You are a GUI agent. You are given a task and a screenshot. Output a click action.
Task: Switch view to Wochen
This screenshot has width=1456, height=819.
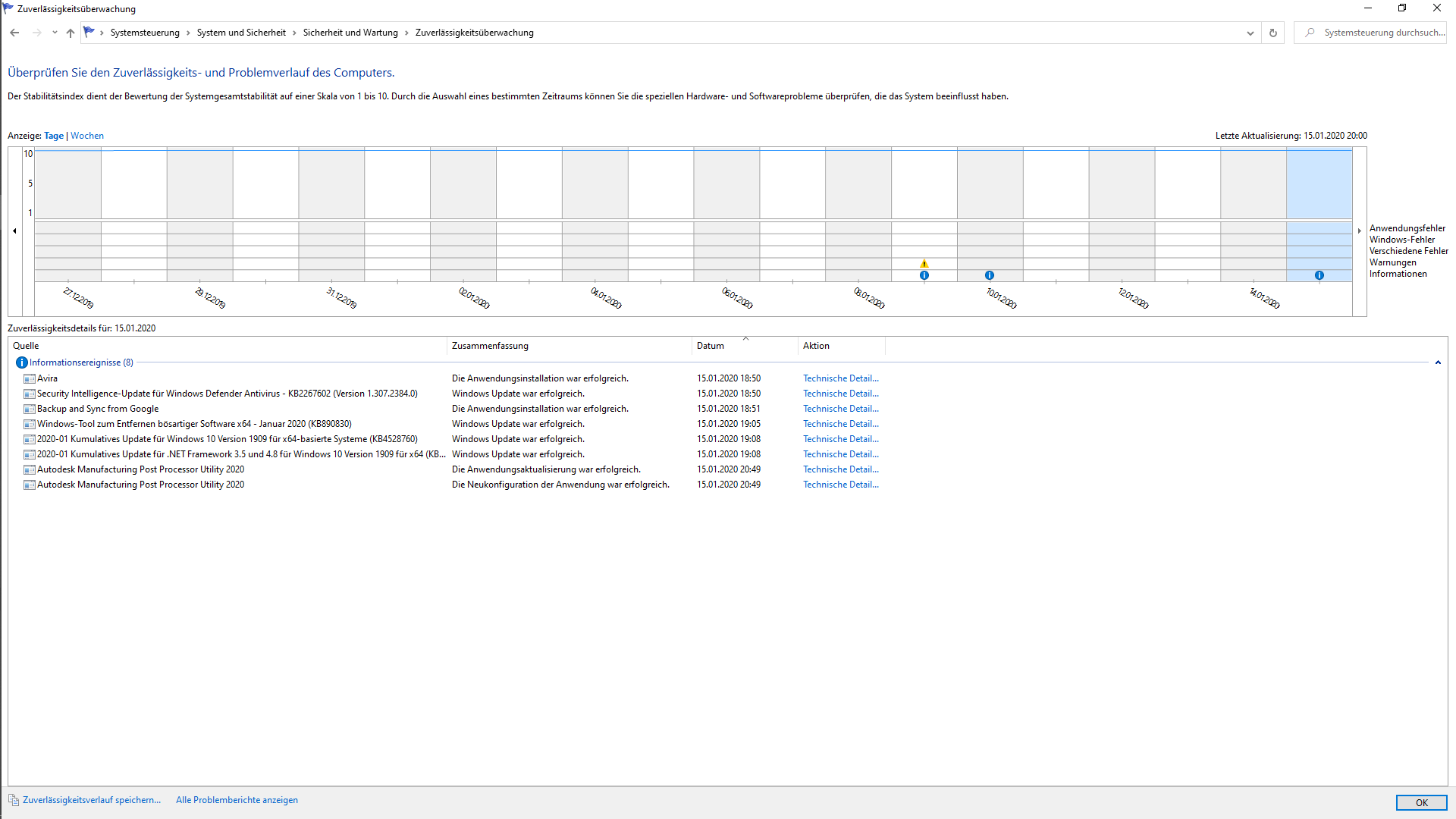point(87,136)
